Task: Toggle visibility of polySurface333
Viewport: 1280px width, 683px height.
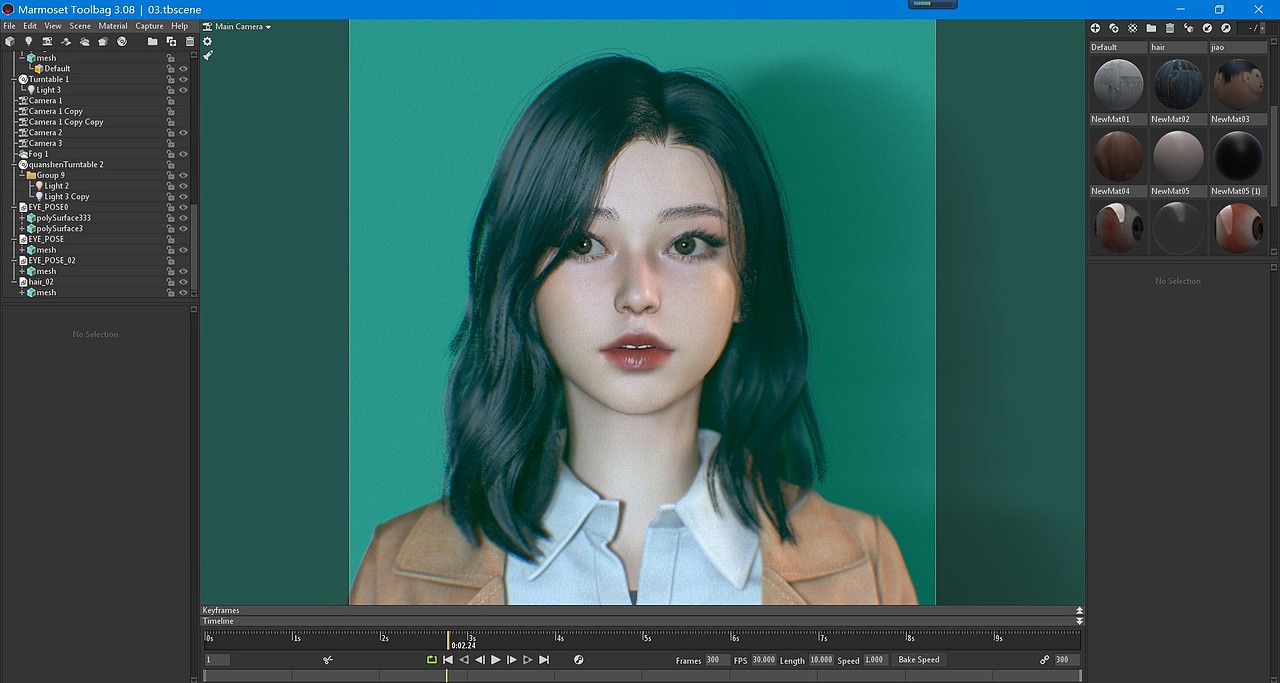Action: pyautogui.click(x=183, y=218)
